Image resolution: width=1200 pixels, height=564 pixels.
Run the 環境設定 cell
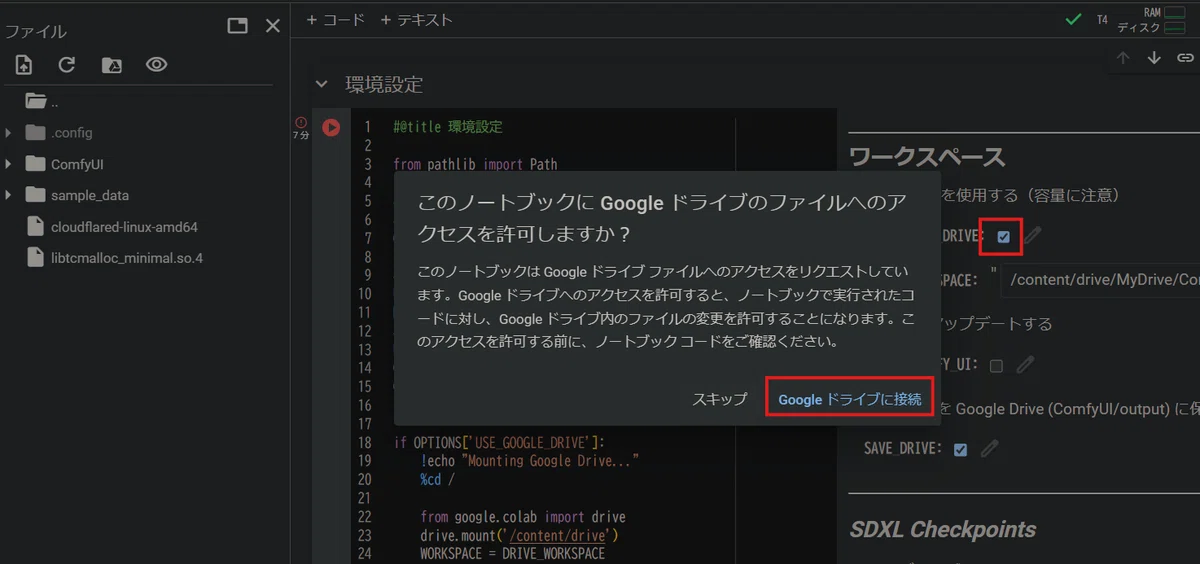coord(331,128)
